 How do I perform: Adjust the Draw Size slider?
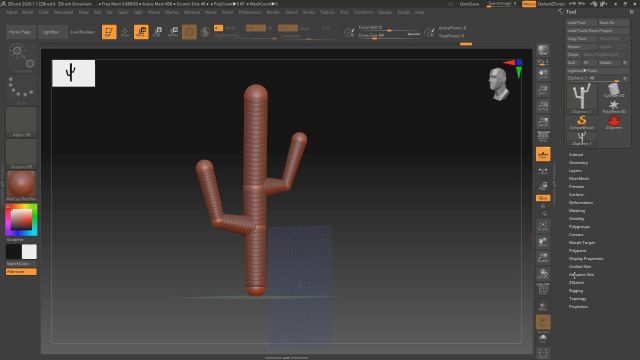click(389, 36)
